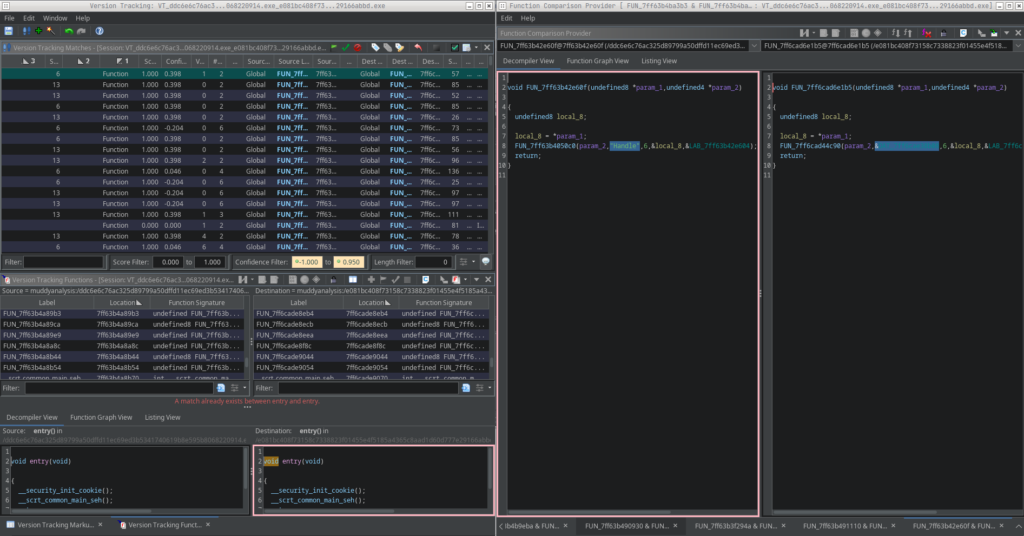
Task: Sort source functions by the Location column header
Action: pyautogui.click(x=120, y=302)
